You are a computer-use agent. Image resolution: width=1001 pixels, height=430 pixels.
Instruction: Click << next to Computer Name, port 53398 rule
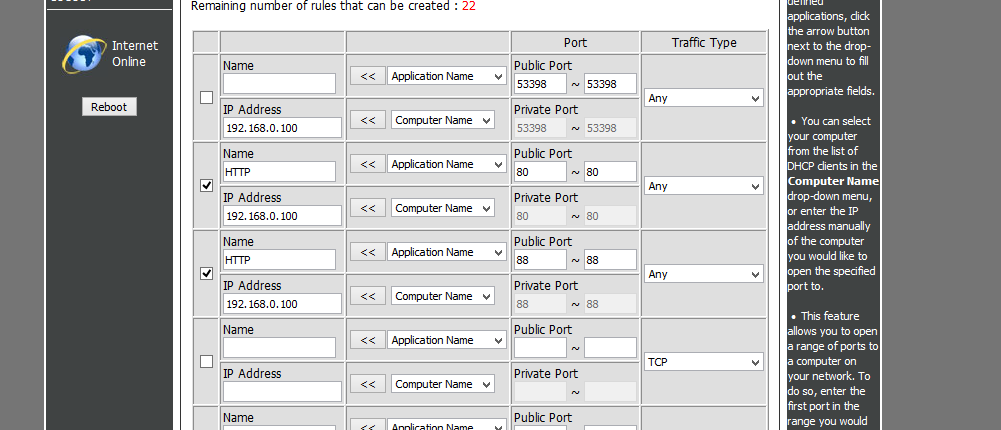(368, 120)
